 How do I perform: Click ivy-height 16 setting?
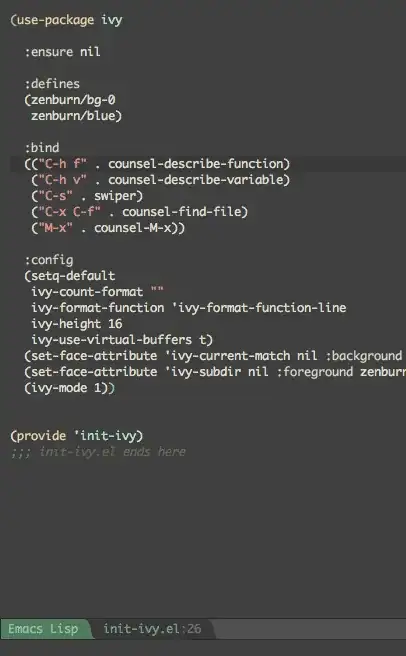[x=77, y=324]
